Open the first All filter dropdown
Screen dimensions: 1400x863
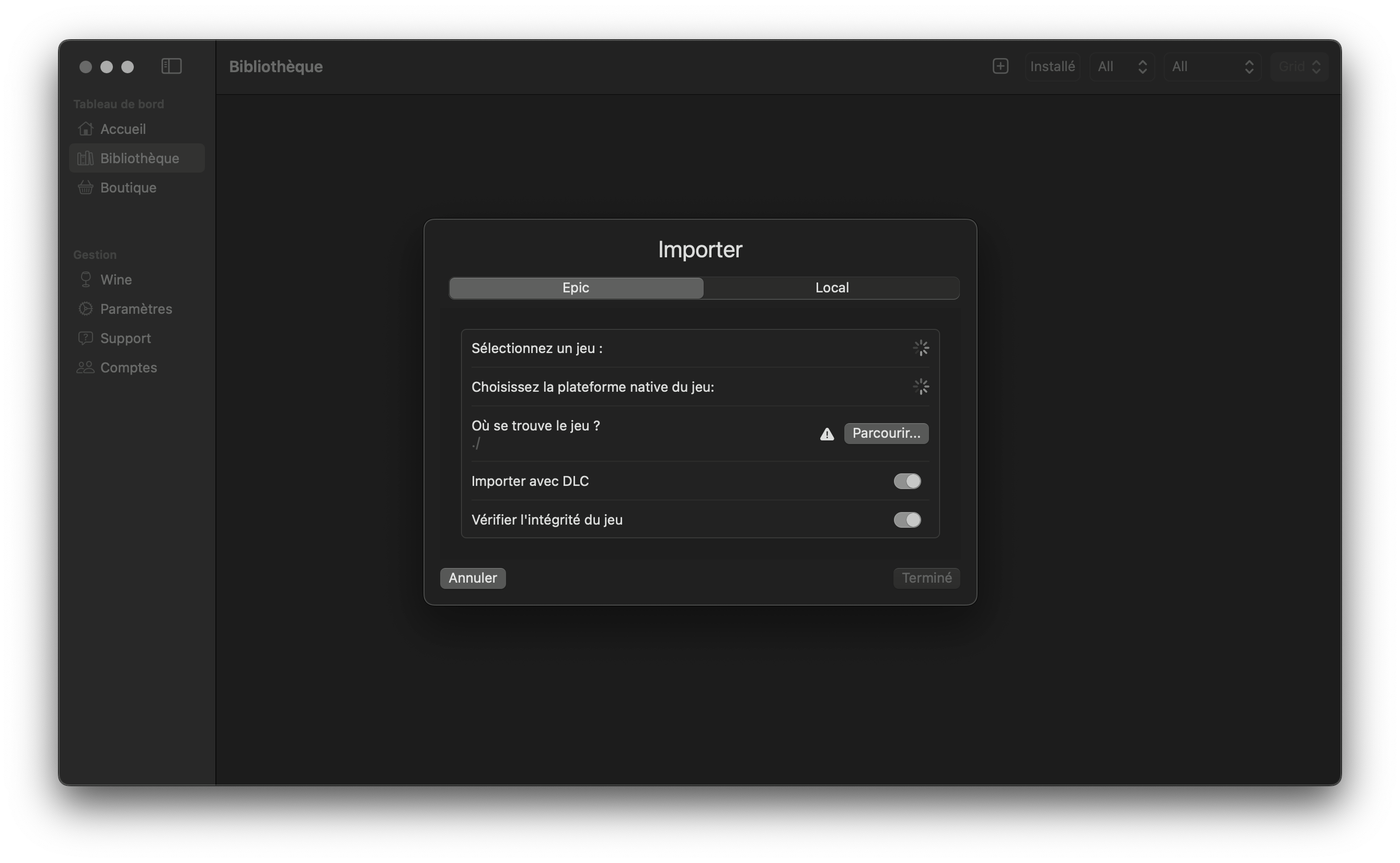[x=1121, y=67]
